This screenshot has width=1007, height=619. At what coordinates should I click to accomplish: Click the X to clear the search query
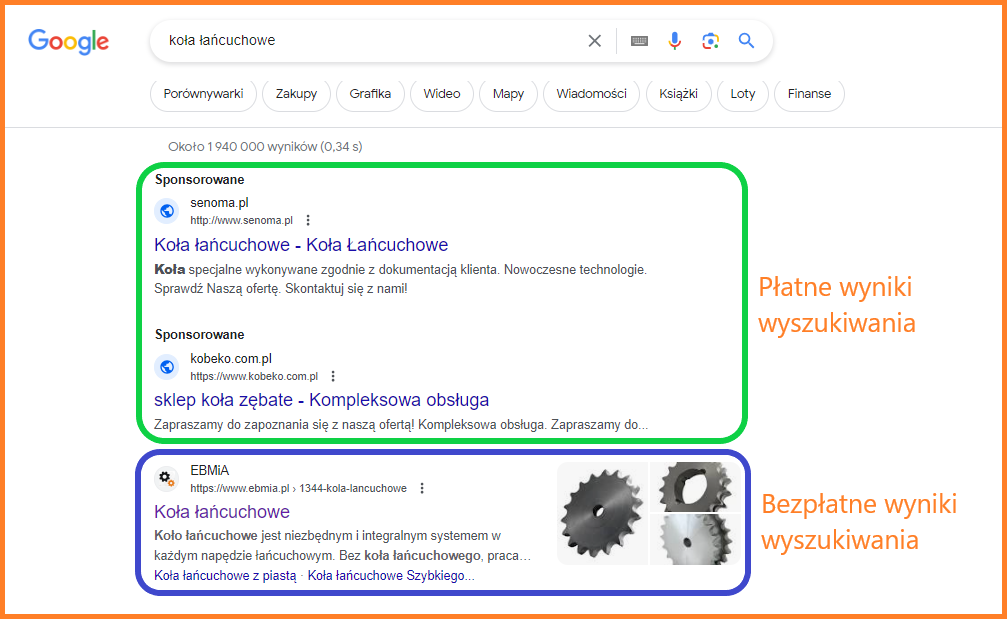[594, 40]
